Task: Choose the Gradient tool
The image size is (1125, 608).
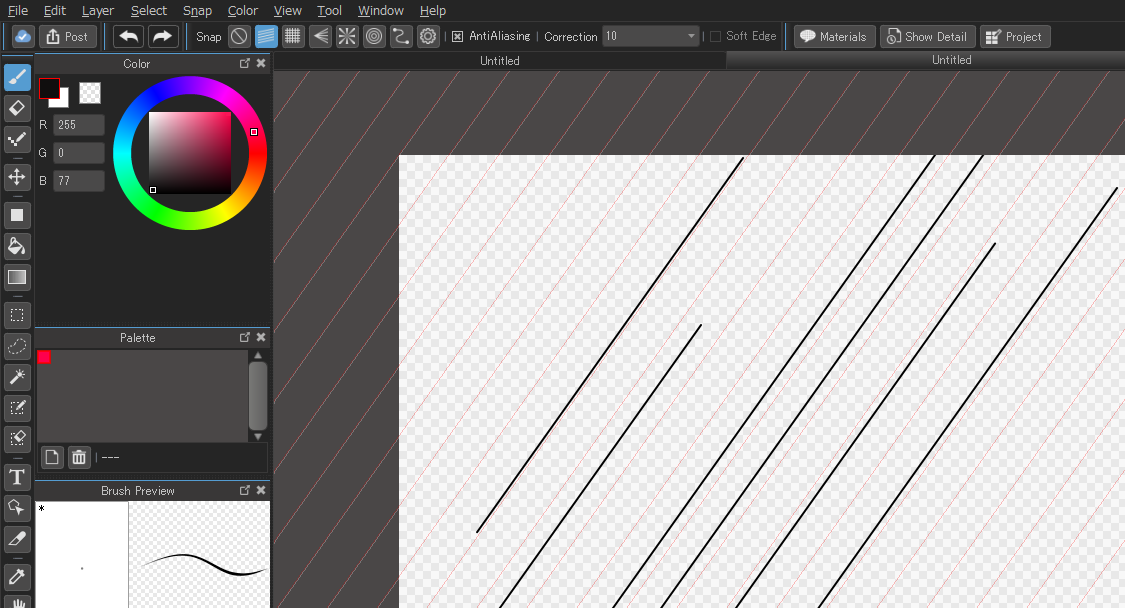Action: [x=16, y=277]
